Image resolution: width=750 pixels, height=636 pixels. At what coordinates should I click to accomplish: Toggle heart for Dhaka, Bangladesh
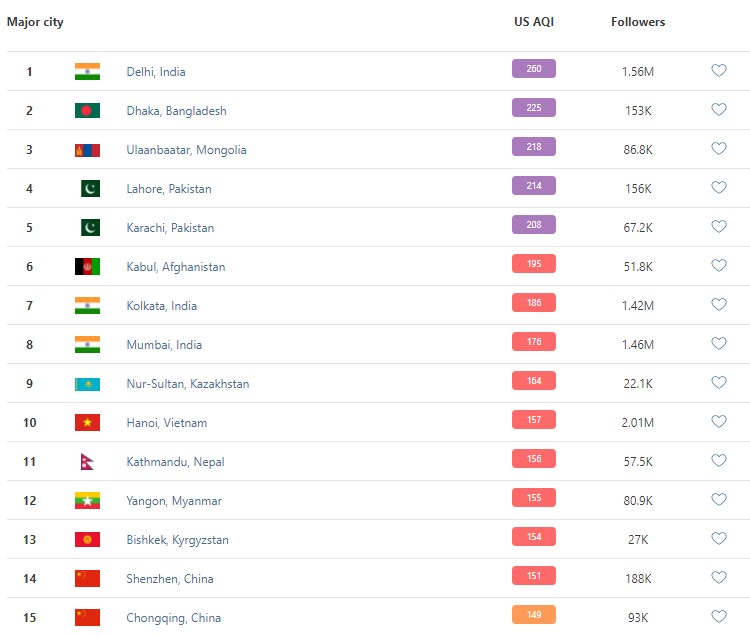718,110
